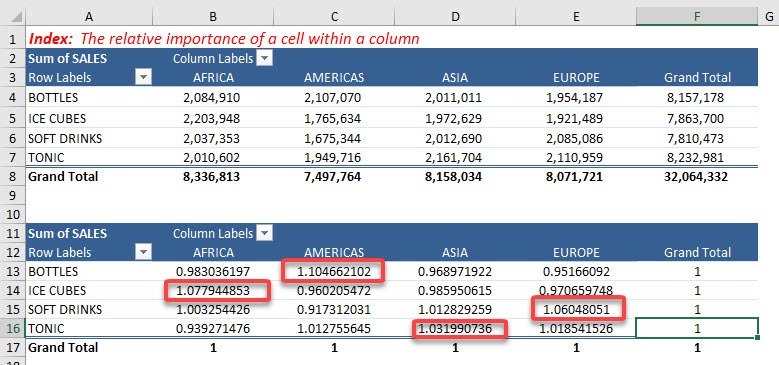This screenshot has height=365, width=779.
Task: Select TONIC label in row 16
Action: (x=46, y=329)
